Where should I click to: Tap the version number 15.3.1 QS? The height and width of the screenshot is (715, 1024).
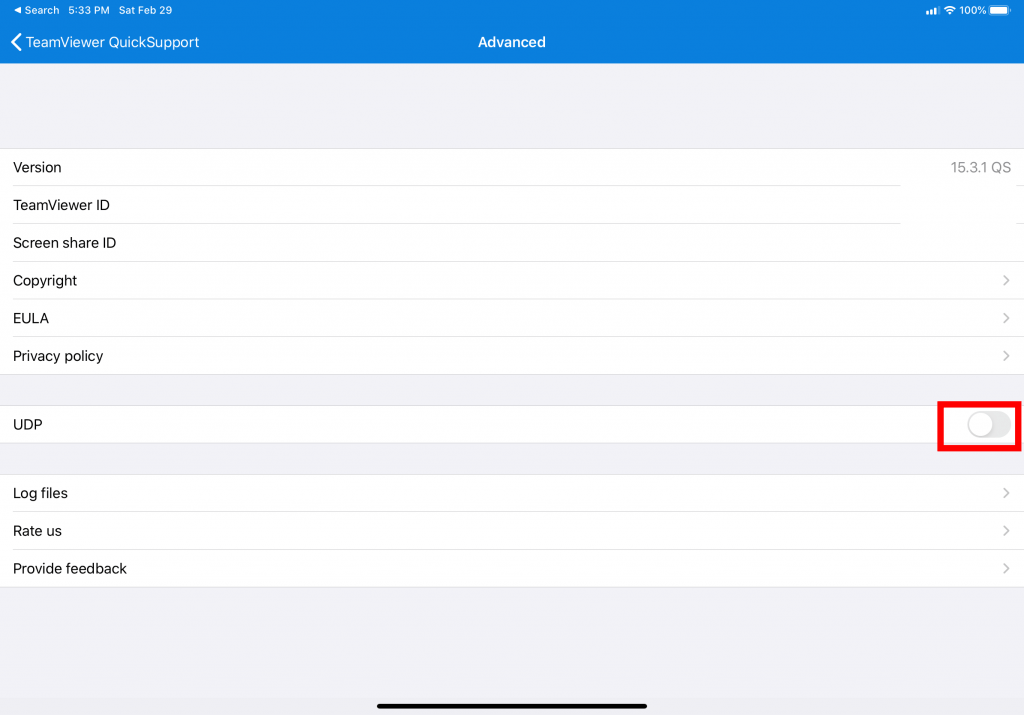[x=980, y=168]
